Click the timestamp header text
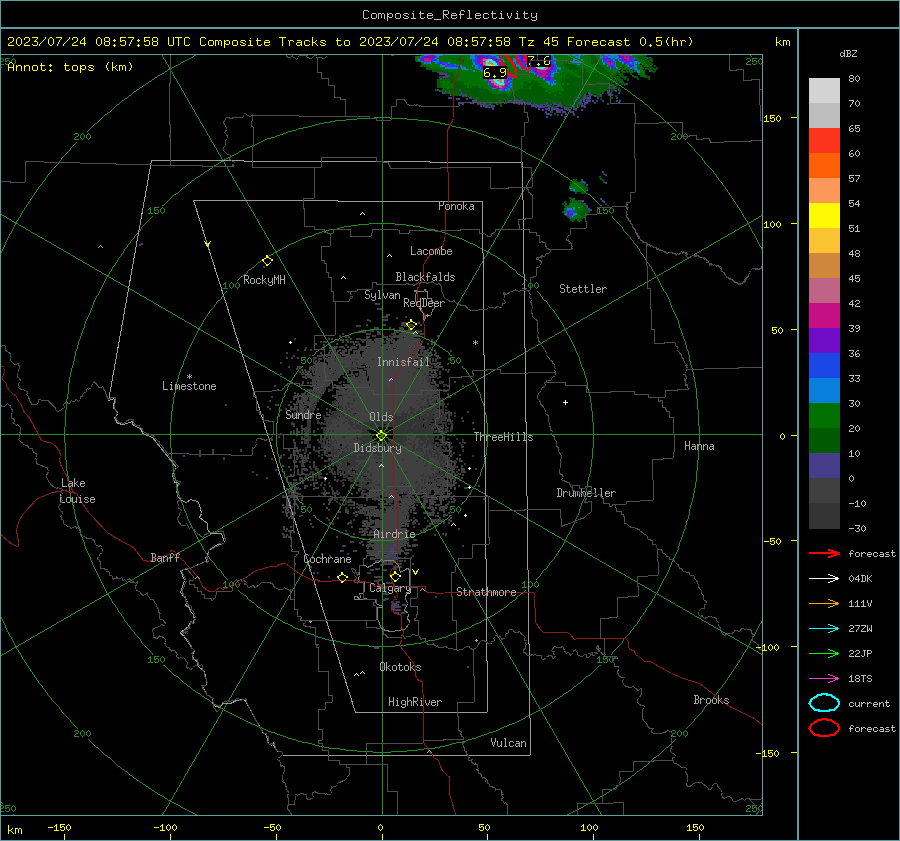The height and width of the screenshot is (841, 900). click(x=350, y=42)
